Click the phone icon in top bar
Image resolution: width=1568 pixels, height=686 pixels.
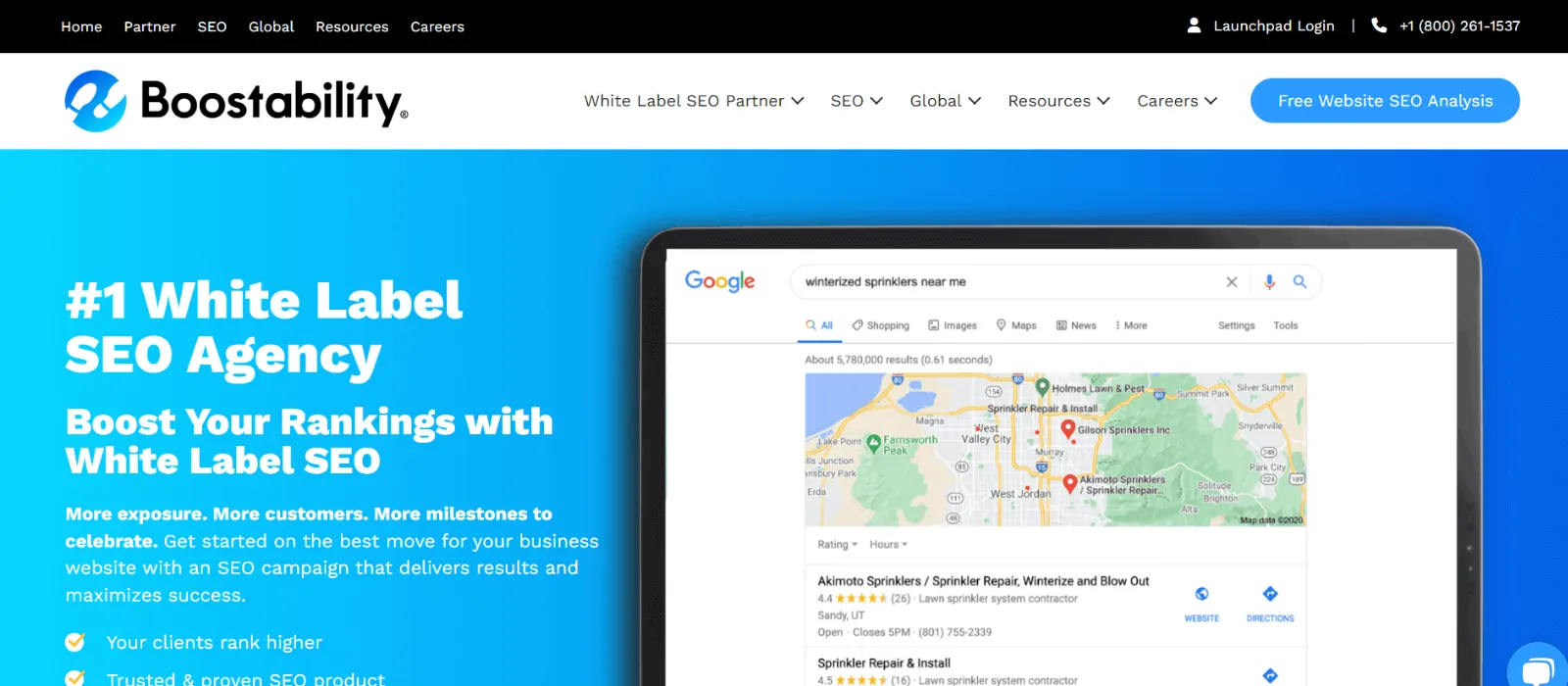(x=1379, y=25)
